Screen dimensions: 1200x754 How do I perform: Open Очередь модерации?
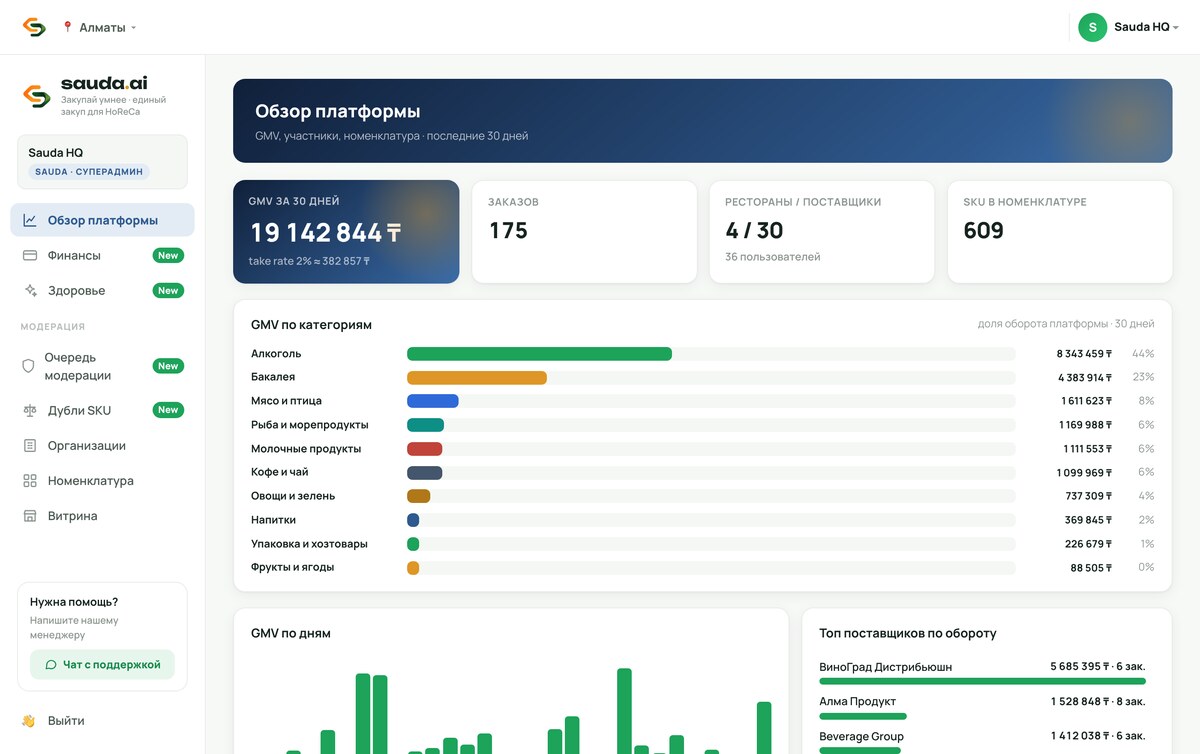pyautogui.click(x=102, y=366)
